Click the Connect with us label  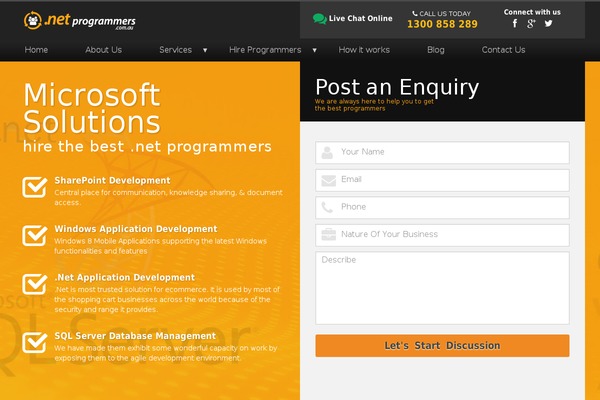[532, 12]
